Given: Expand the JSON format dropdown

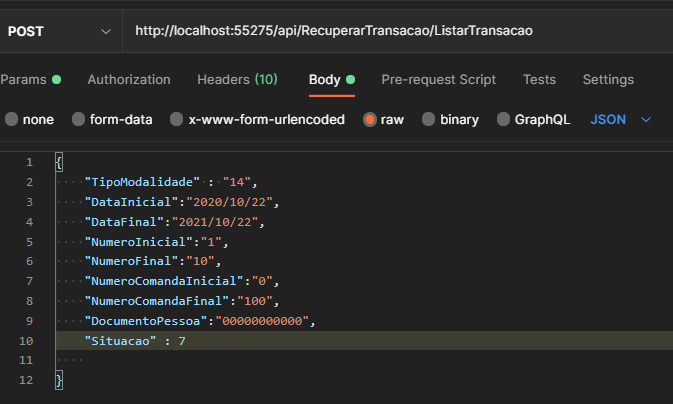Looking at the screenshot, I should pos(608,119).
